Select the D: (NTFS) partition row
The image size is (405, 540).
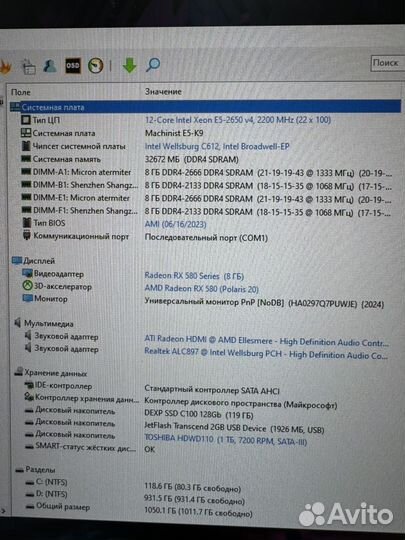tap(46, 494)
